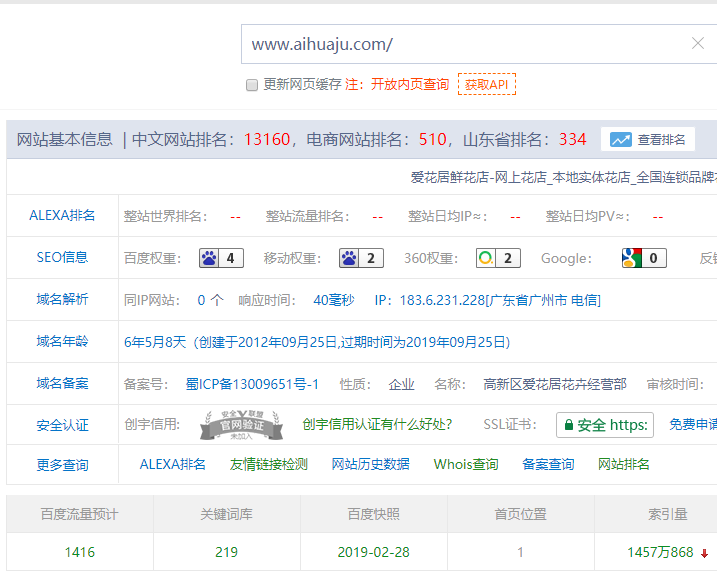Click the mobile weight paw badge
This screenshot has height=577, width=717.
pos(361,258)
